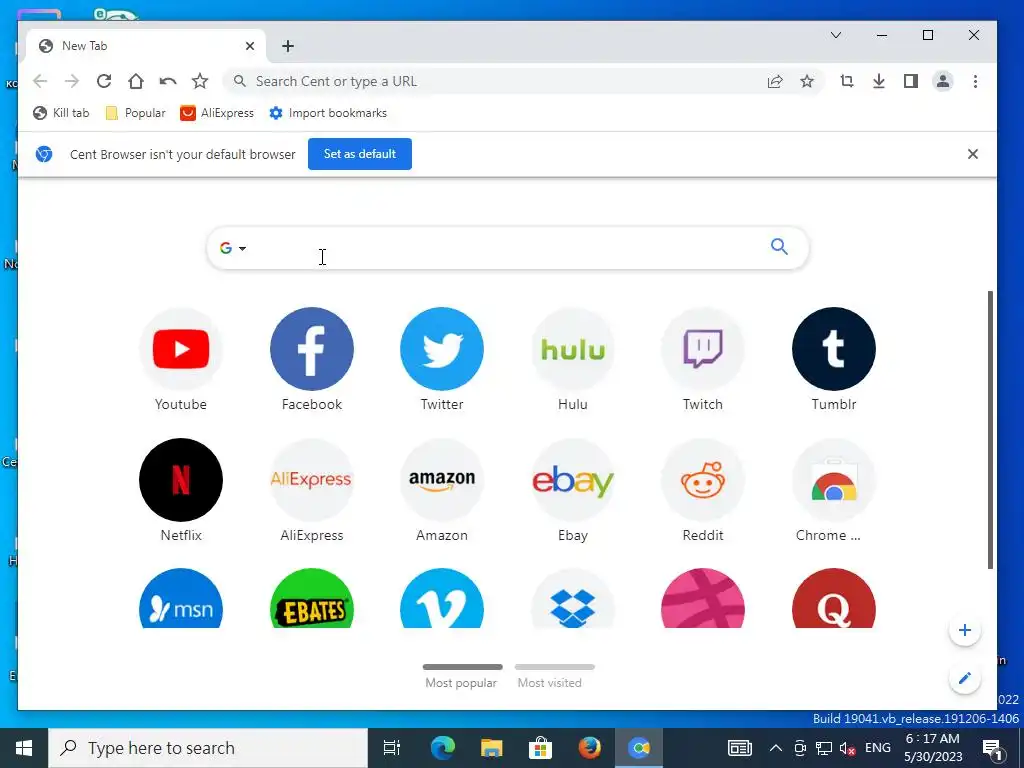Click the star icon next to undo arrow
This screenshot has height=768, width=1024.
tap(200, 81)
